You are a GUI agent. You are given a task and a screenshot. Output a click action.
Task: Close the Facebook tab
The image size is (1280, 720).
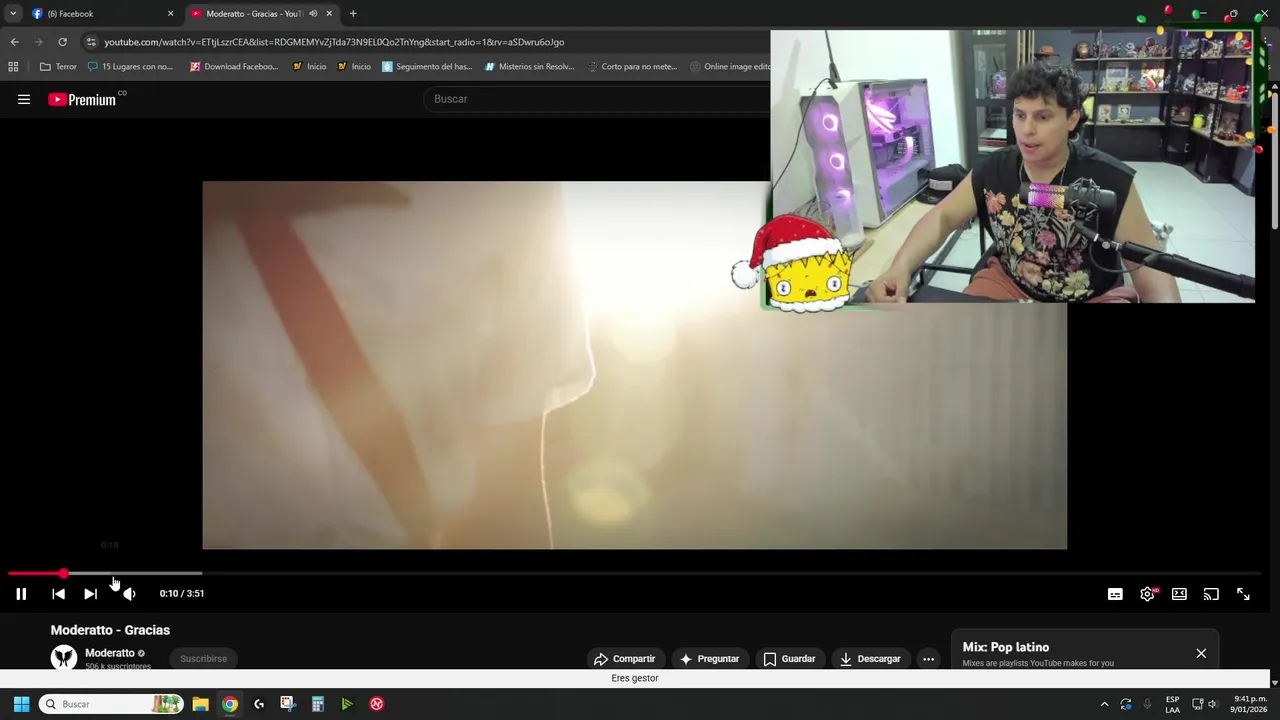pyautogui.click(x=170, y=14)
